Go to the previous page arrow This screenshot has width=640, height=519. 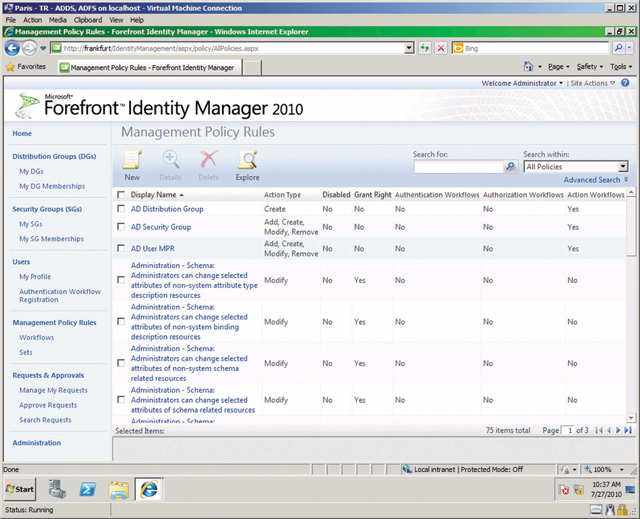(x=609, y=430)
